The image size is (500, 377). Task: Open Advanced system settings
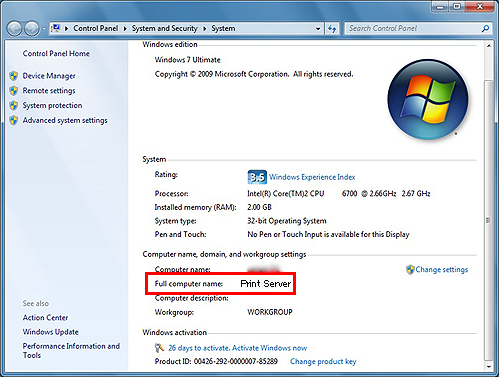(65, 120)
